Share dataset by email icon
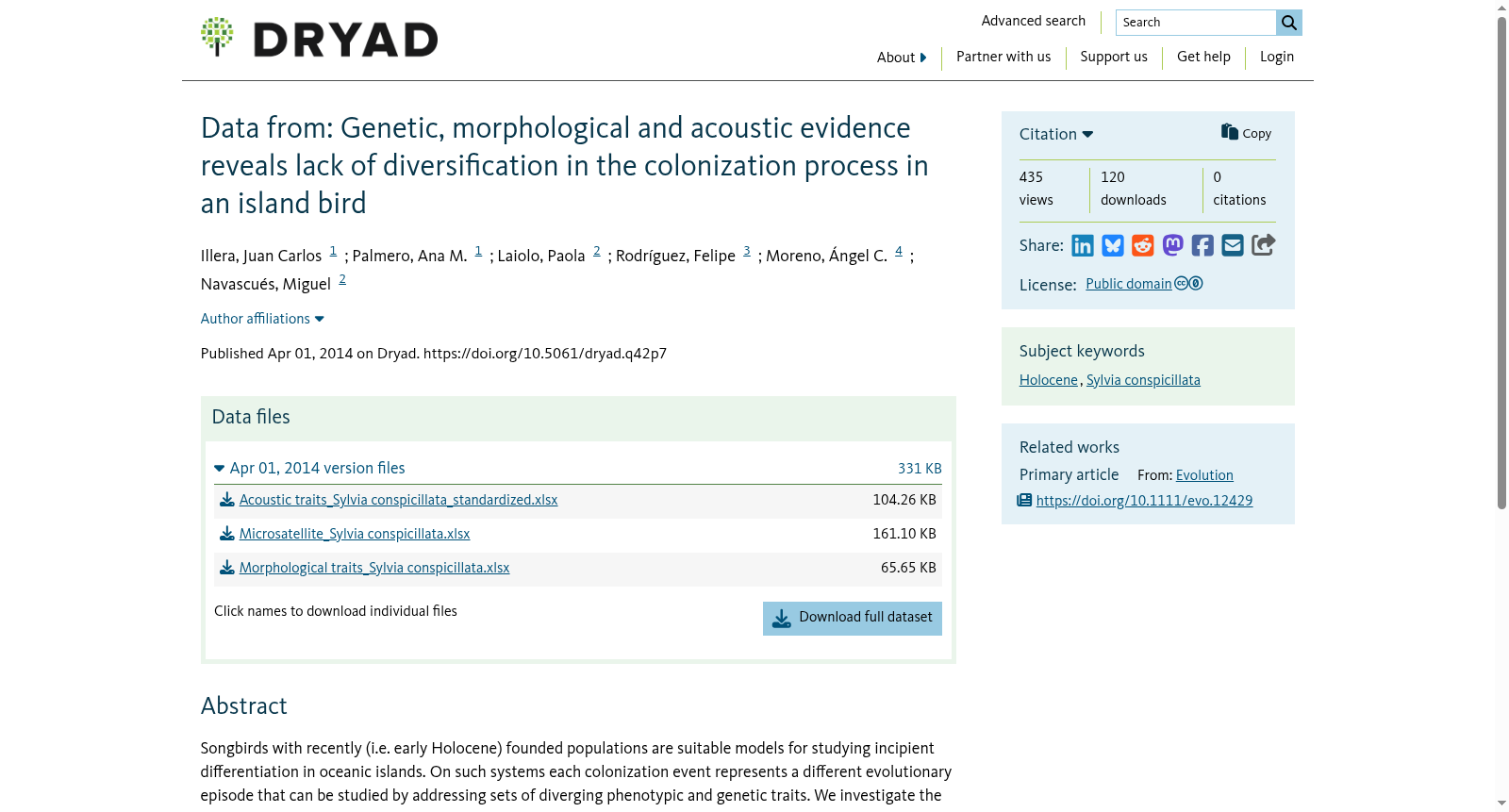 coord(1233,246)
